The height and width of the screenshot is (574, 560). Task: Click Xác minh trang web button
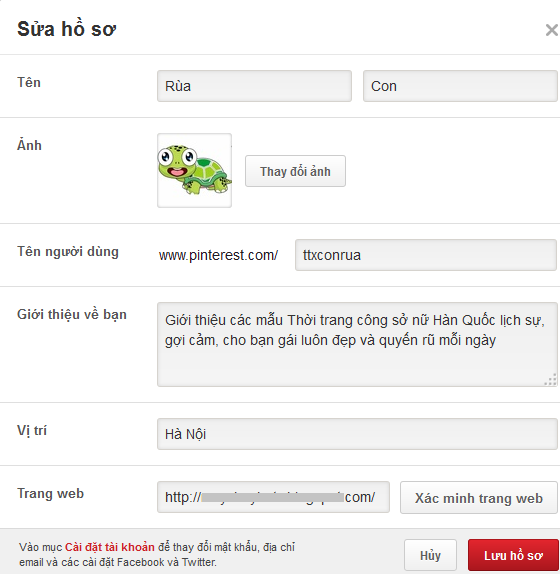(479, 497)
